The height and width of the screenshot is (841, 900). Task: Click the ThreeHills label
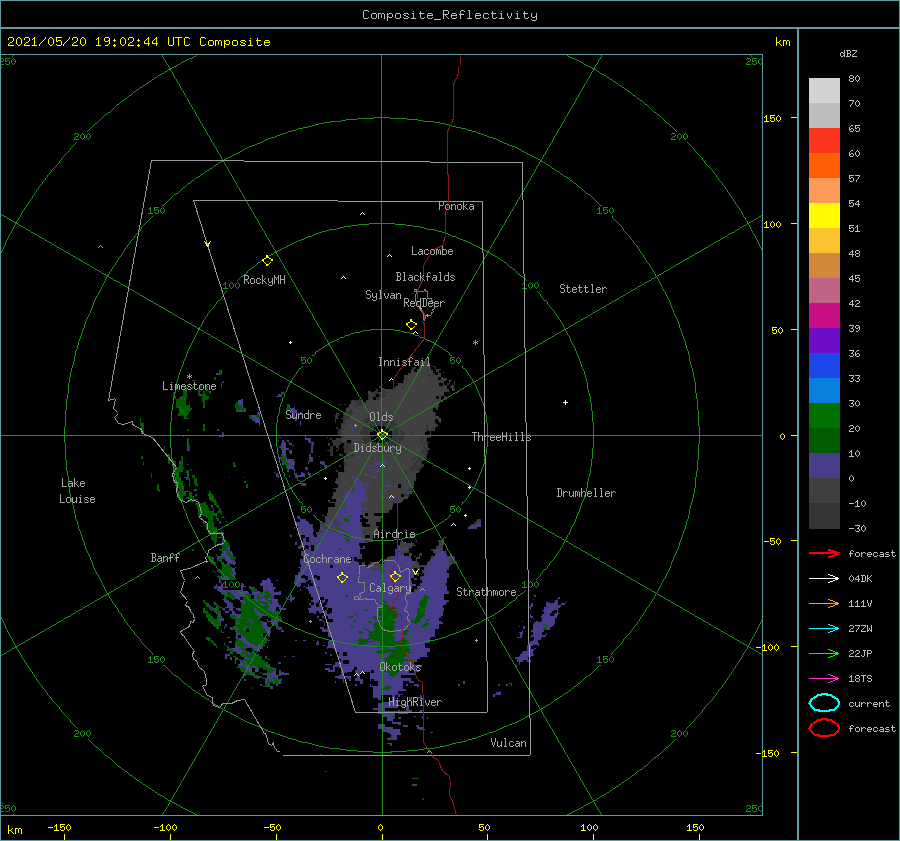[501, 437]
